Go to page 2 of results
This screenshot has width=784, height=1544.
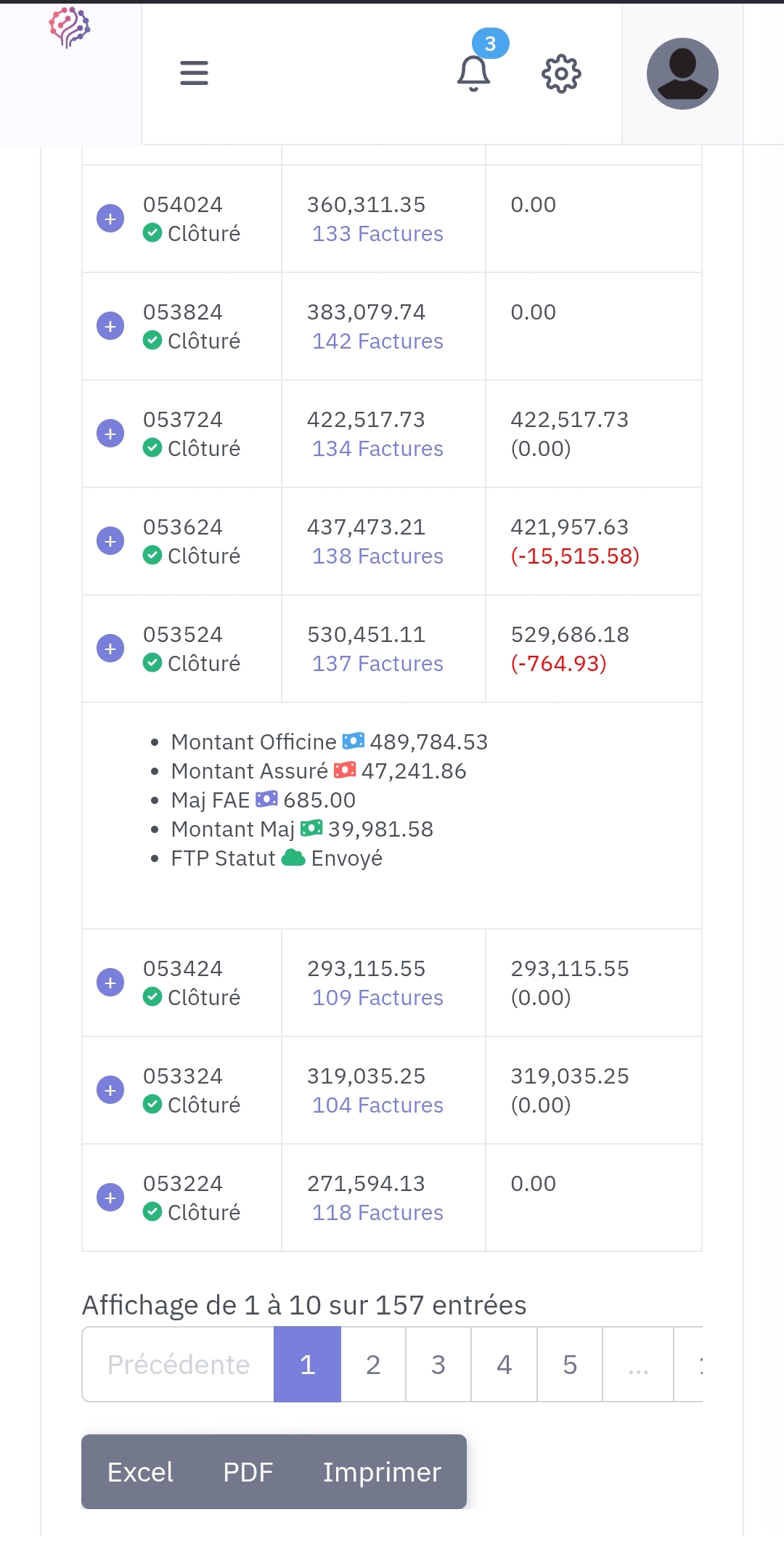(x=373, y=1365)
